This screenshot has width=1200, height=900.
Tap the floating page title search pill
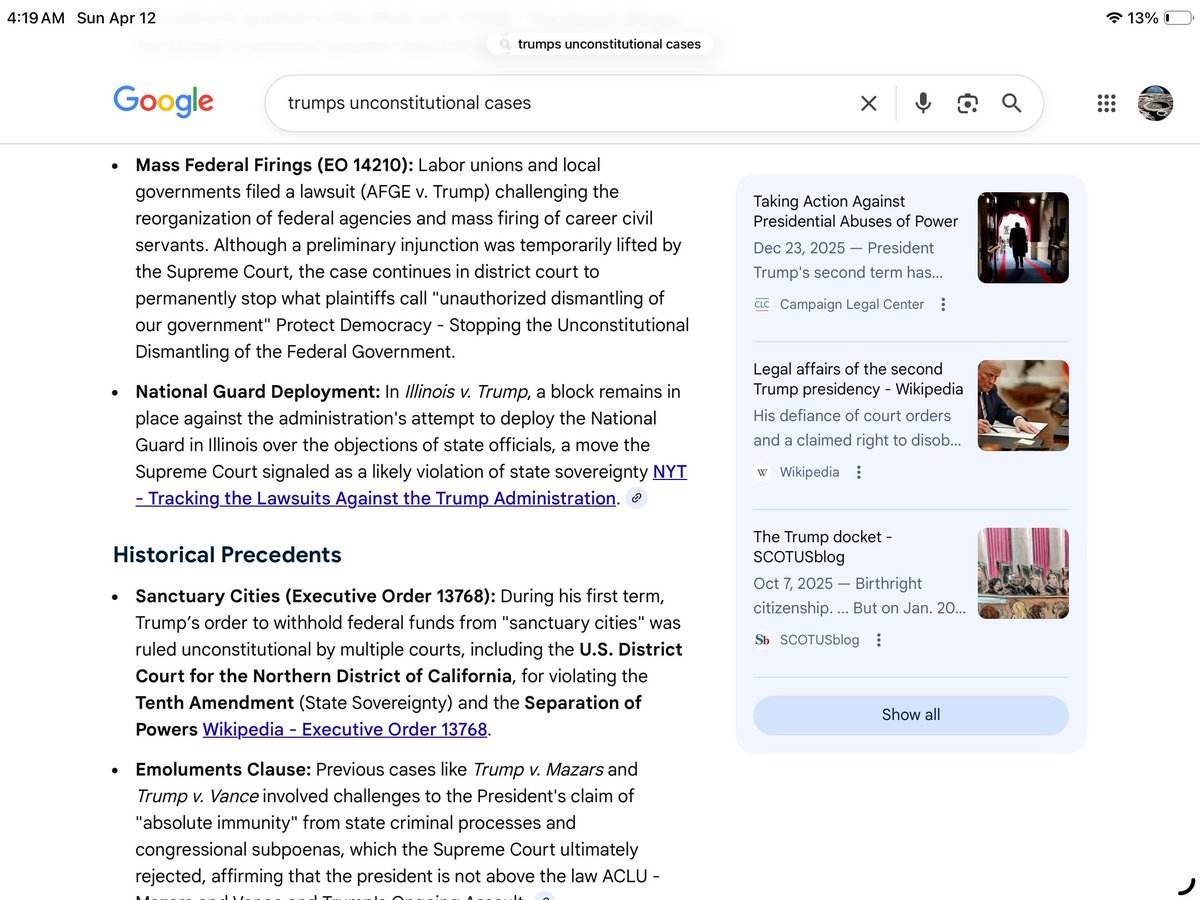click(x=601, y=44)
